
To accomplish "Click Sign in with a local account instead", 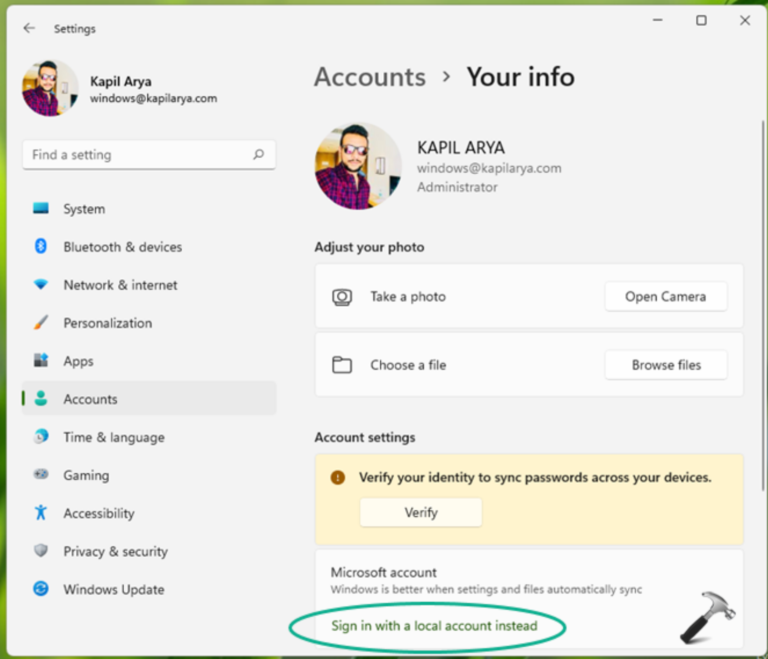I will pyautogui.click(x=434, y=626).
